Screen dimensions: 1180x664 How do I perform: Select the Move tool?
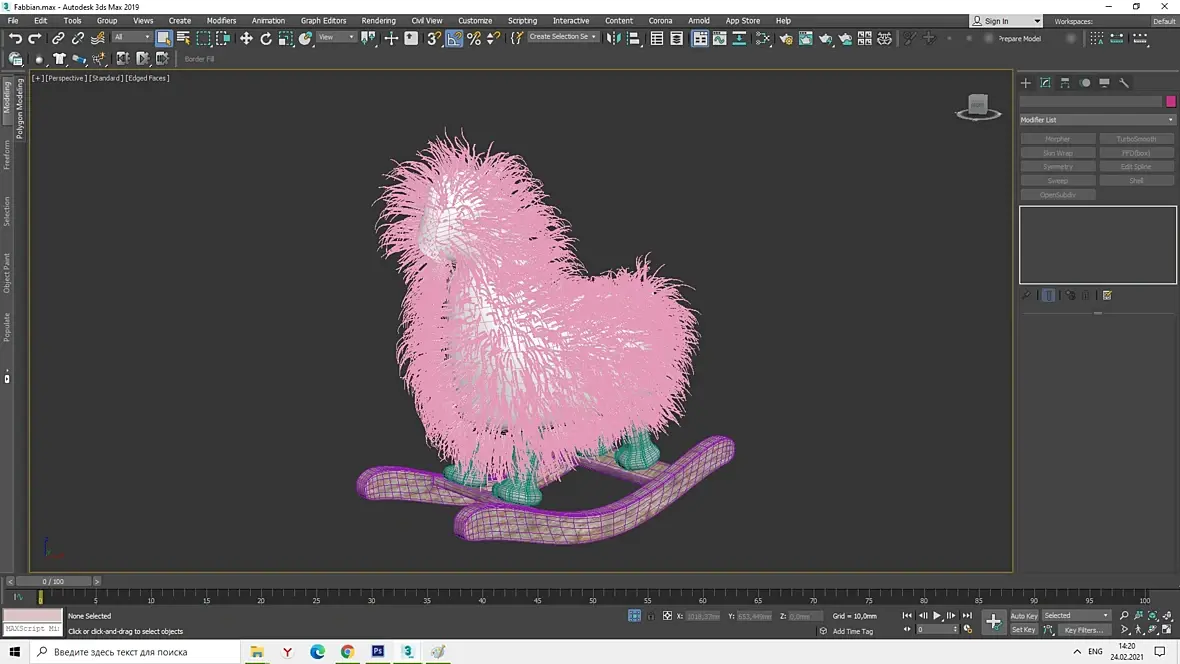246,38
